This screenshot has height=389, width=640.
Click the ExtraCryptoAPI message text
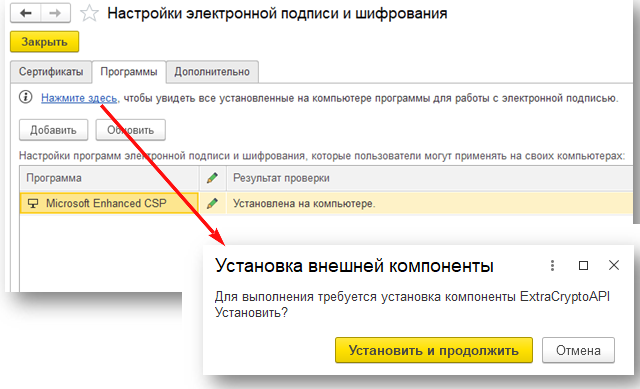click(x=412, y=305)
